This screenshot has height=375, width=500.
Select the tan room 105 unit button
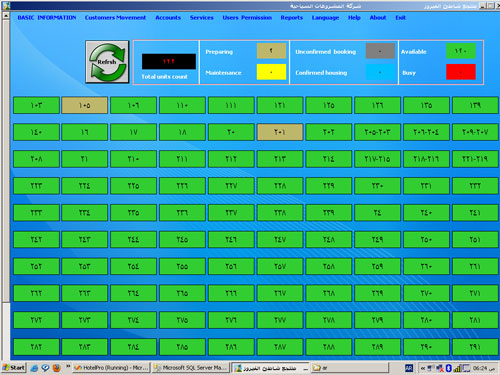coord(85,105)
